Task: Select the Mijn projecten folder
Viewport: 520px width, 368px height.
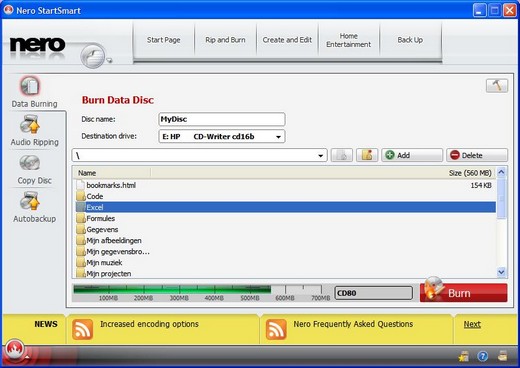Action: [109, 274]
